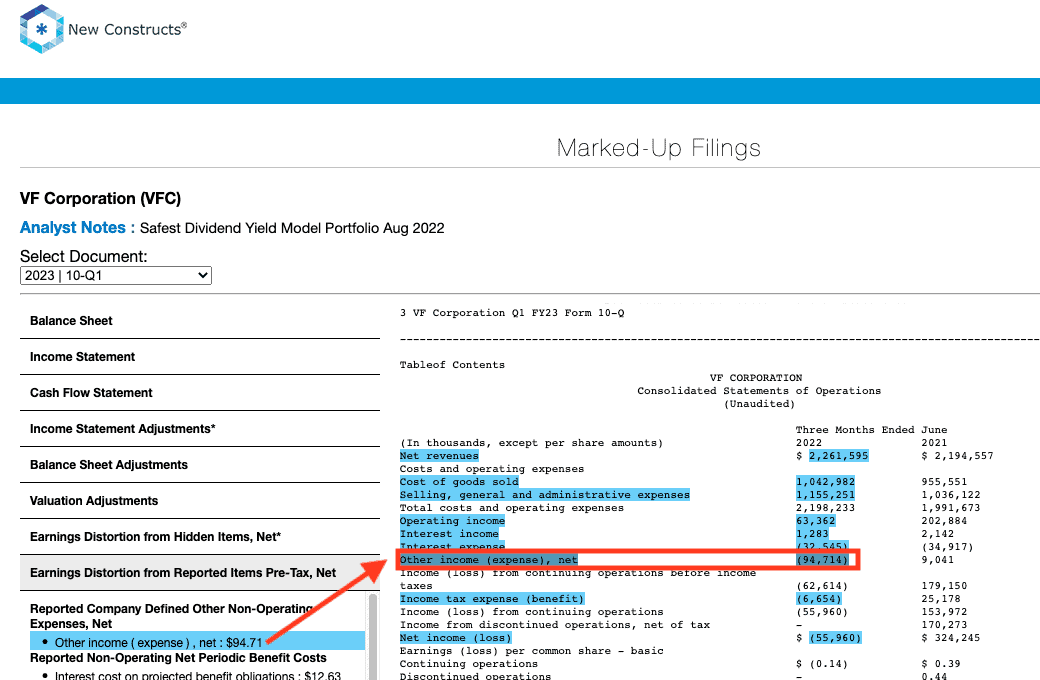Click the 324,245 prior-year net income value

(957, 638)
